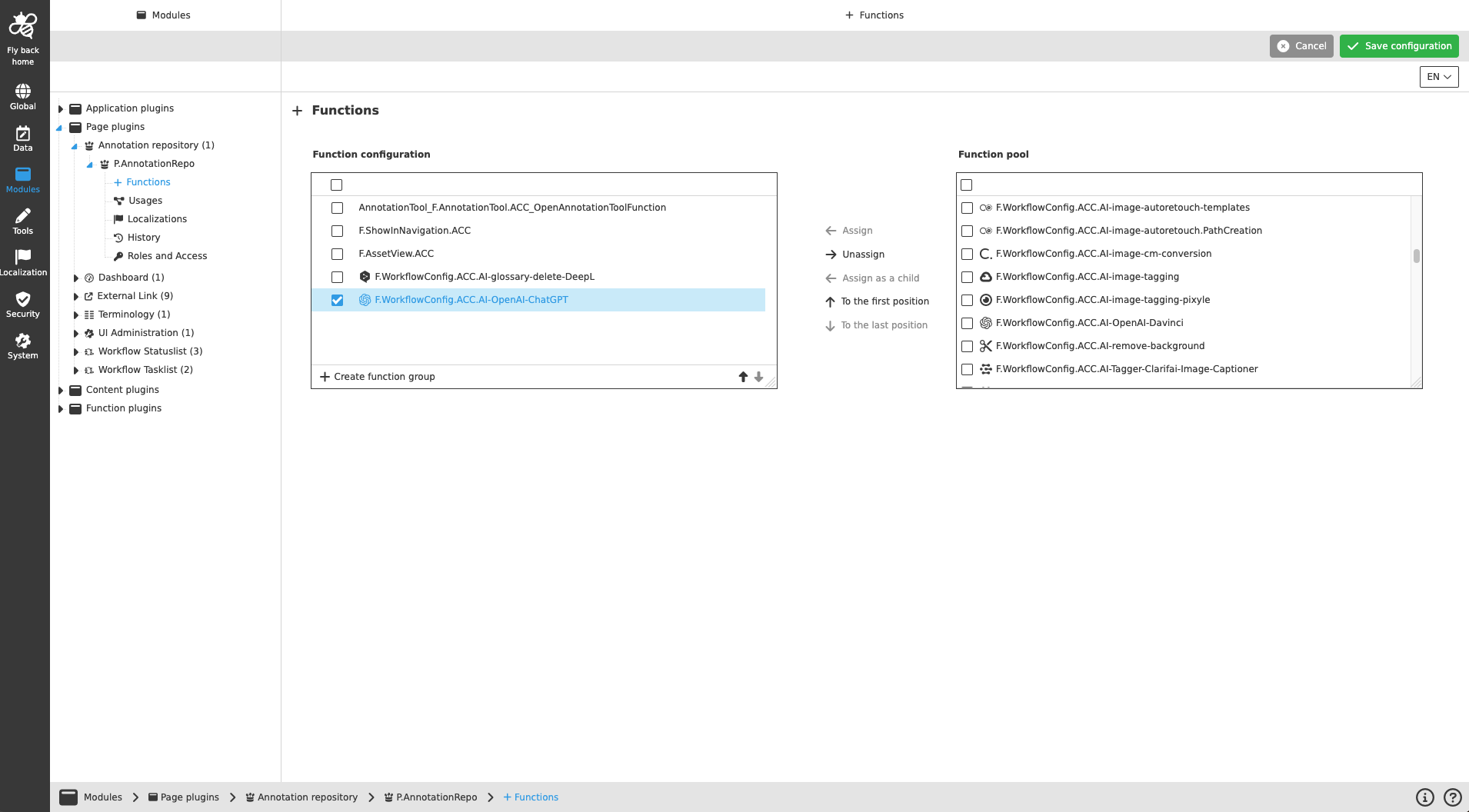The width and height of the screenshot is (1469, 812).
Task: Open the EN language dropdown
Action: click(1437, 76)
